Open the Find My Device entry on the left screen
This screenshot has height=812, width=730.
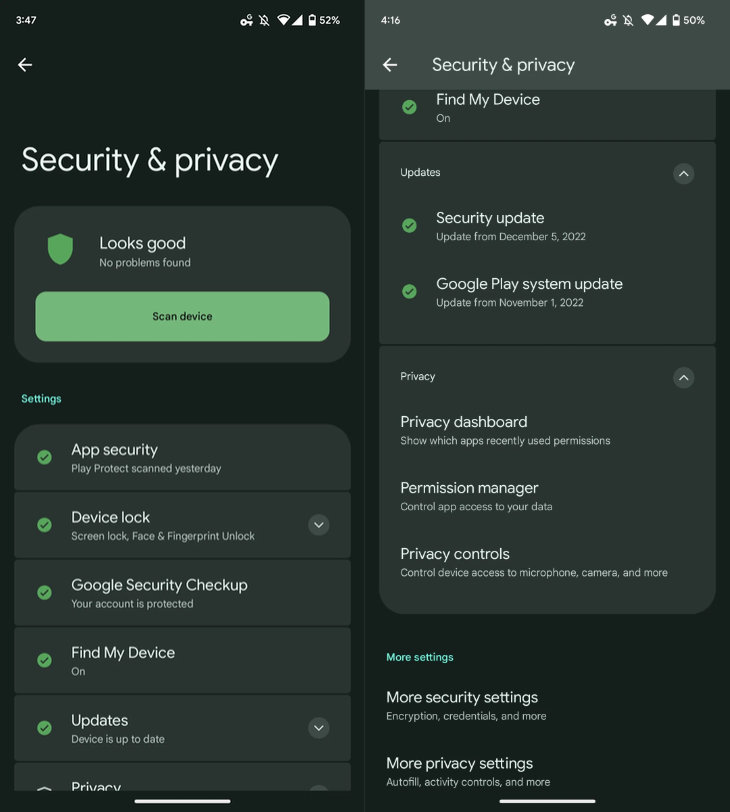click(x=182, y=660)
